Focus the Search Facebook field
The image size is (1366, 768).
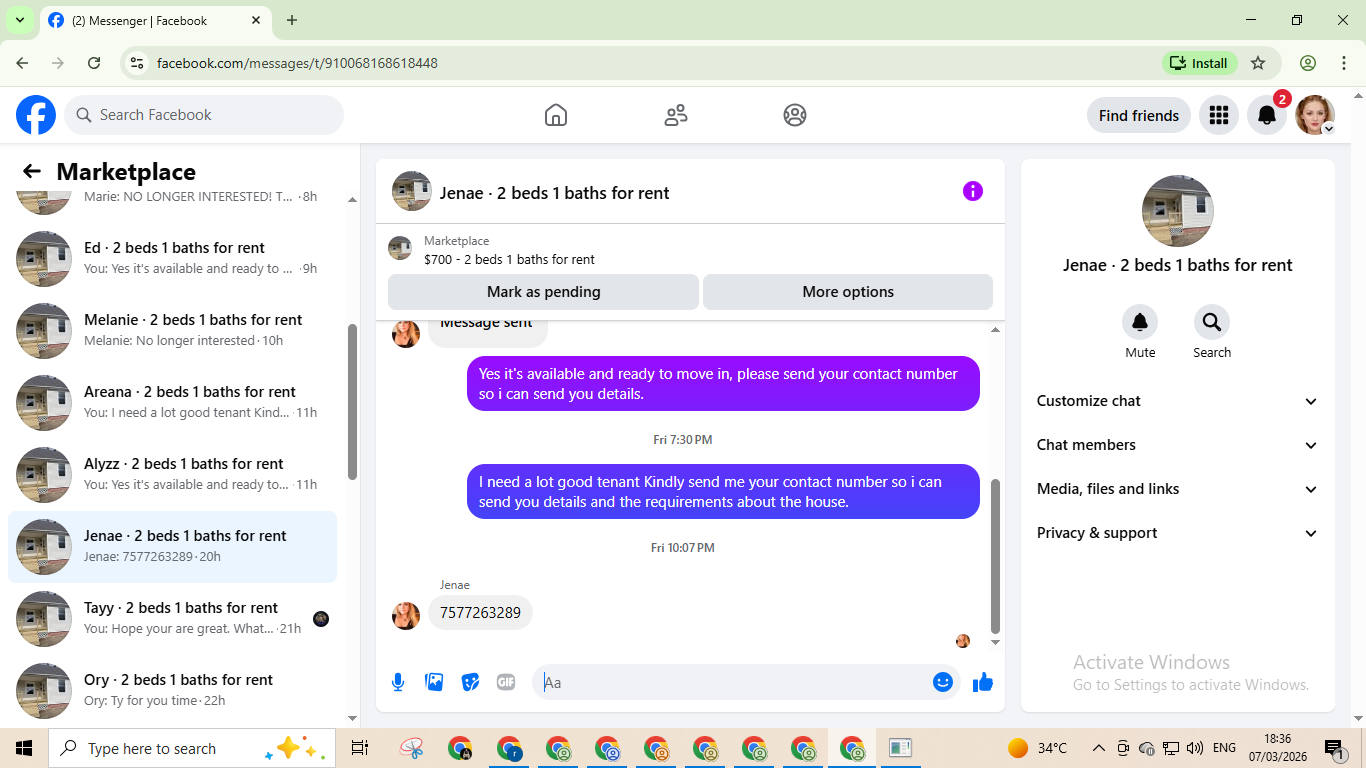(x=204, y=115)
